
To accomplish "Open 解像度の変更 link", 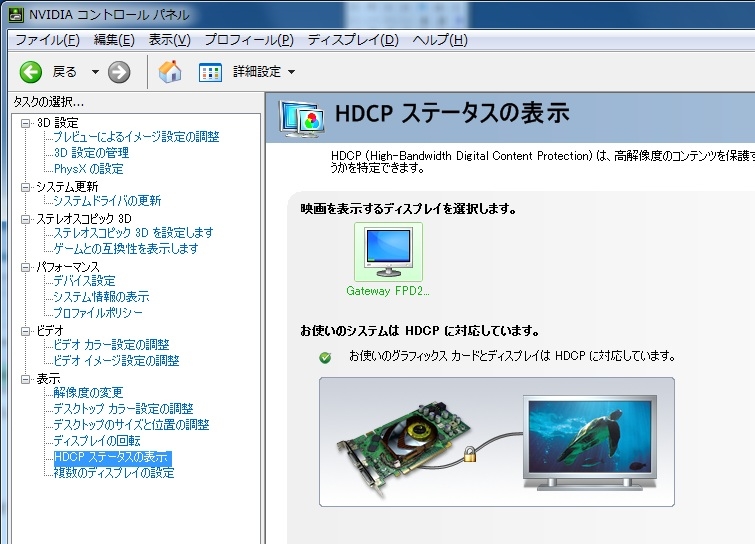I will tap(88, 393).
